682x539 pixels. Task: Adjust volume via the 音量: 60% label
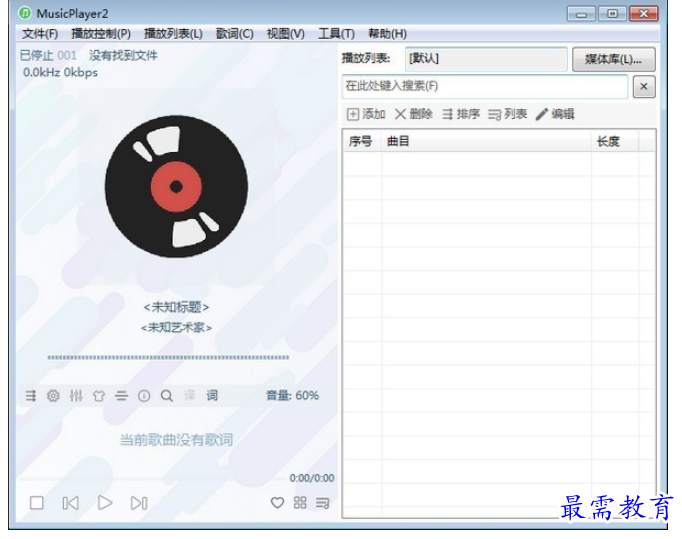(292, 395)
